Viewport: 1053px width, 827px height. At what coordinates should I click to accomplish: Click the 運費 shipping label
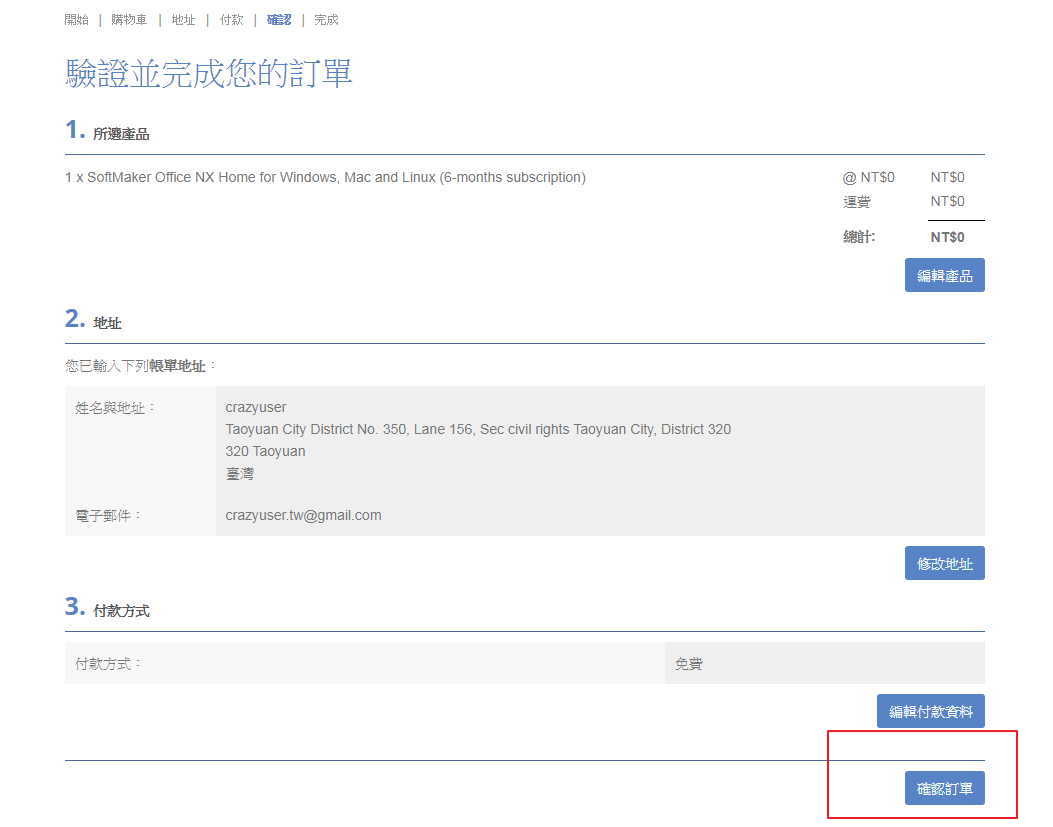pos(857,202)
